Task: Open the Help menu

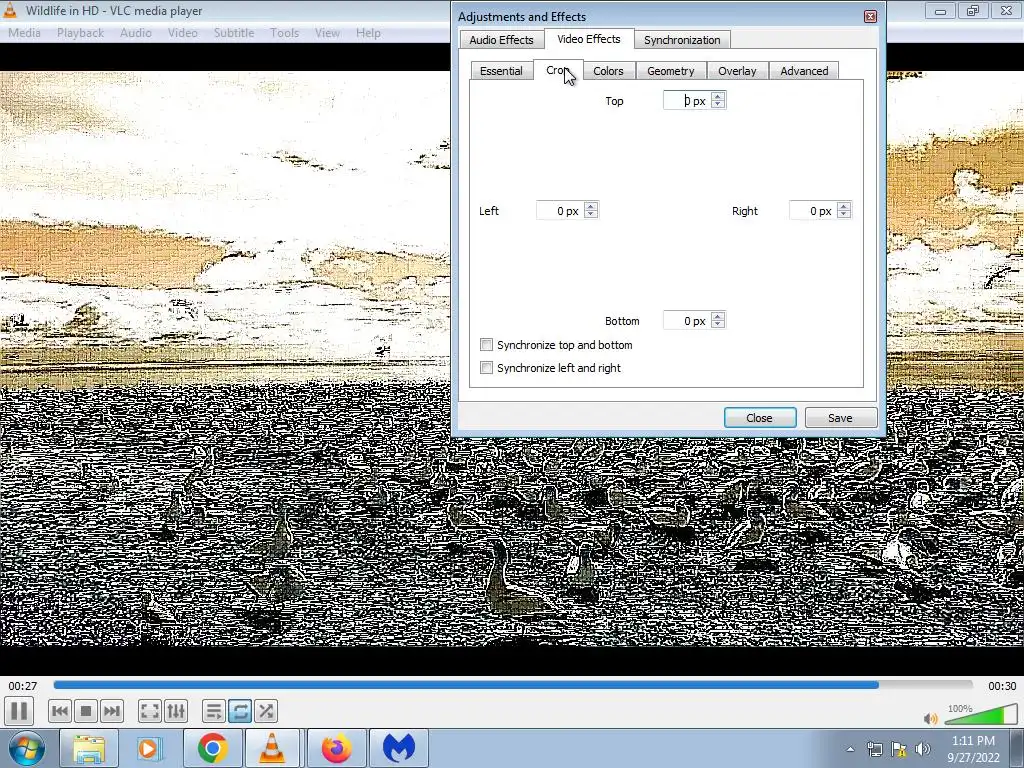Action: (x=368, y=33)
